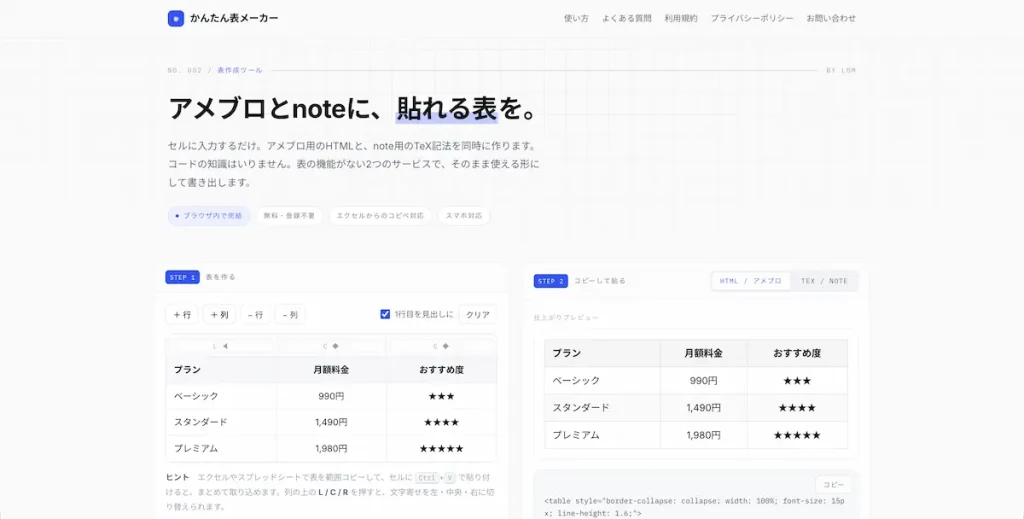The image size is (1024, 519).
Task: Click the STEP 2 badge
Action: (551, 281)
